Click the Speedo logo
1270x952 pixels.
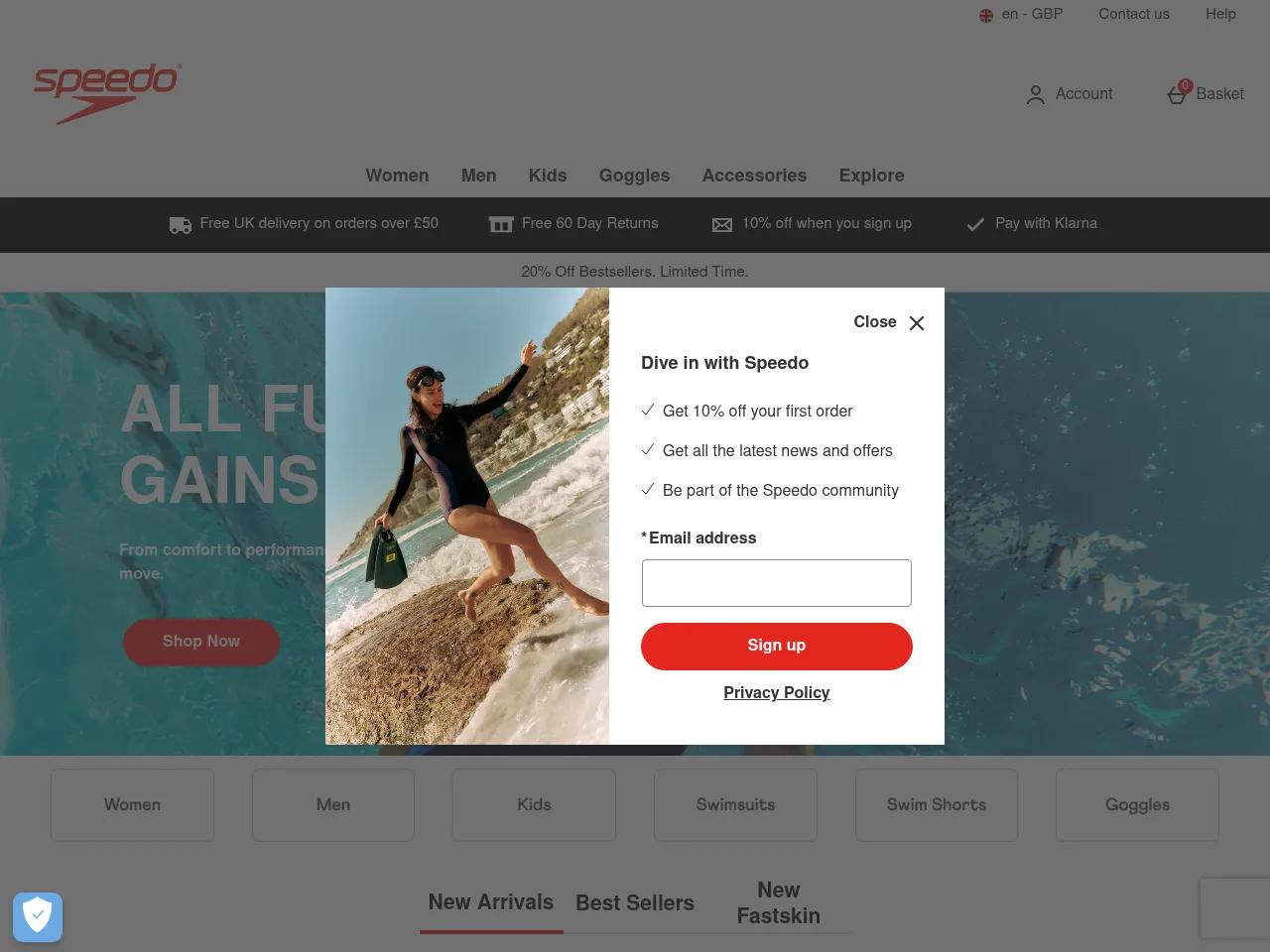(x=107, y=93)
